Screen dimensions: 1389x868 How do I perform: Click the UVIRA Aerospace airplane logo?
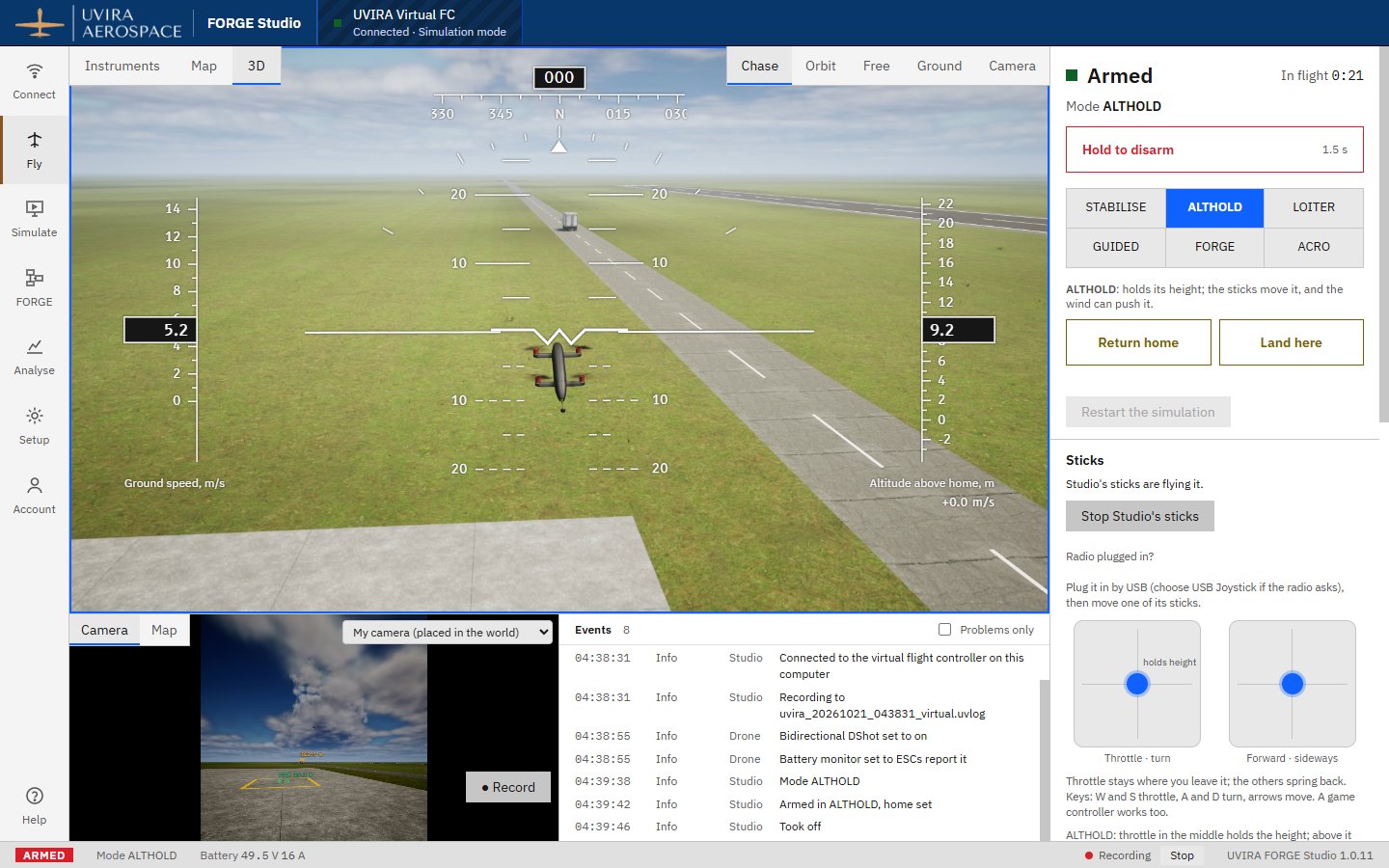coord(40,23)
